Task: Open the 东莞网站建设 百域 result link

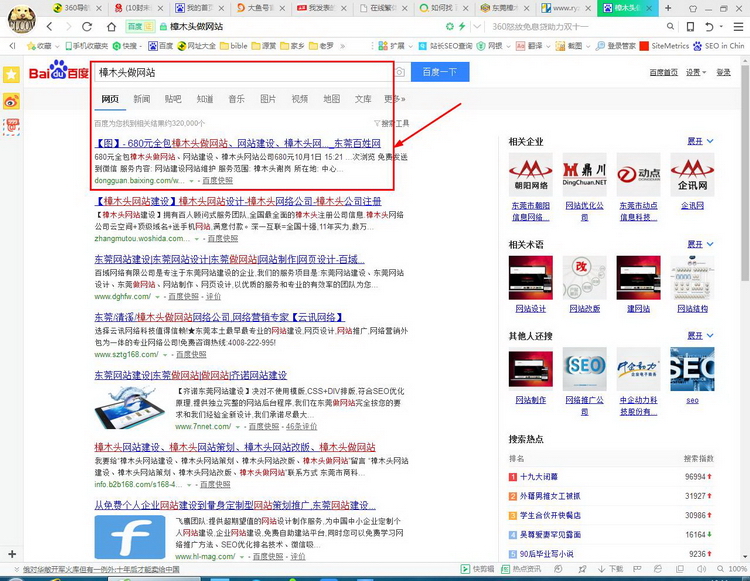Action: coord(230,260)
